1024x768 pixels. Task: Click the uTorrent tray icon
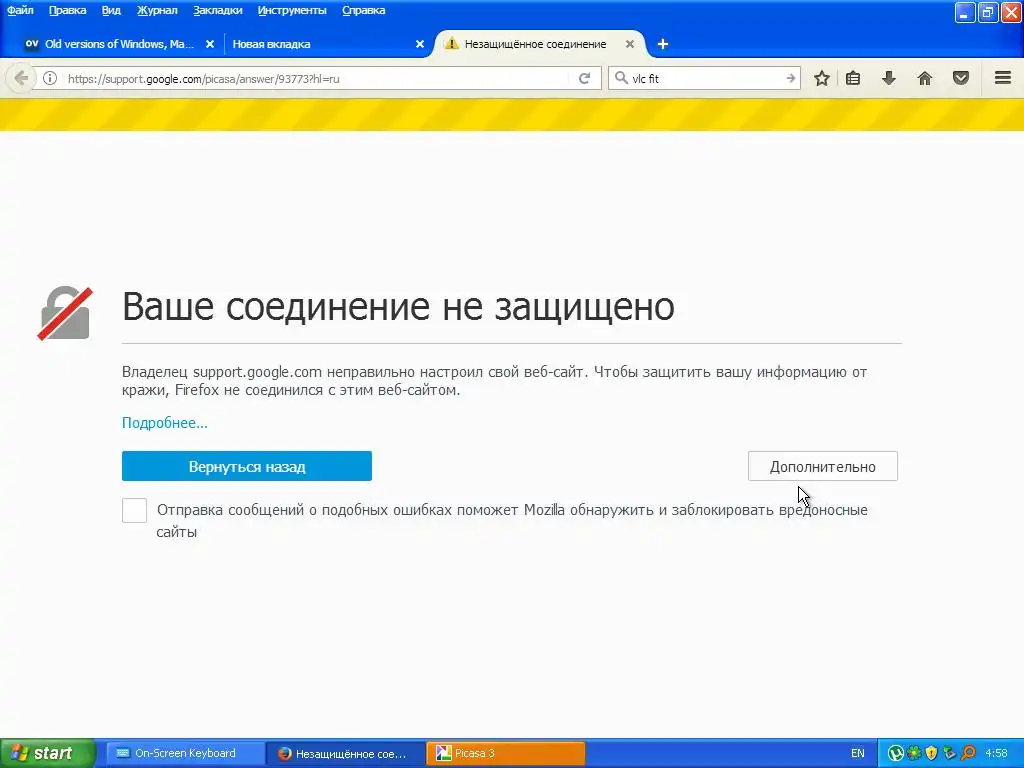pos(895,753)
